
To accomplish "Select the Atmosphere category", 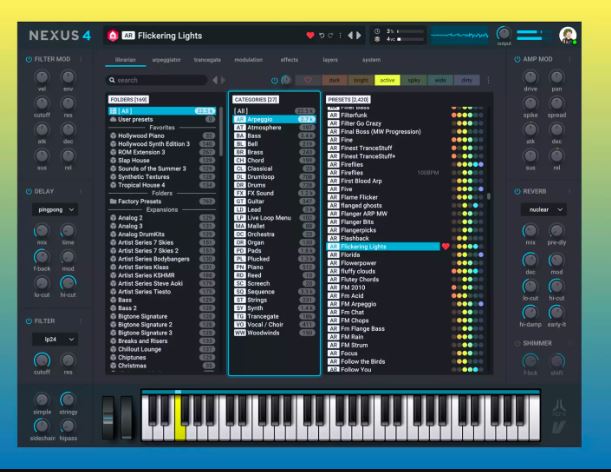I will [274, 127].
